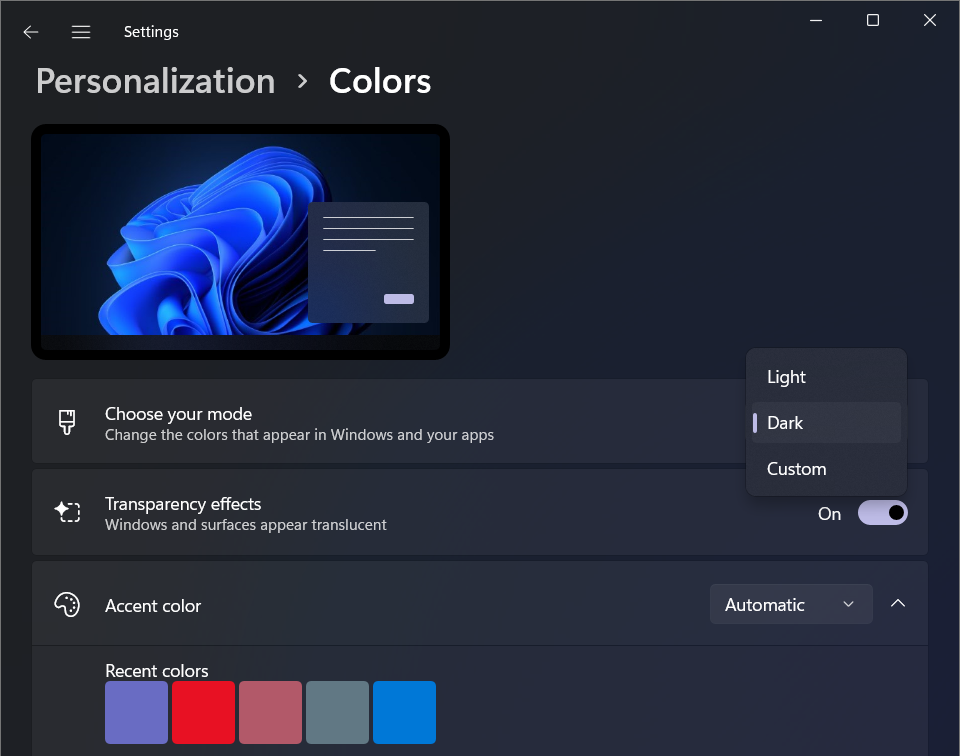Navigate back via Personalization breadcrumb
This screenshot has width=960, height=756.
tap(155, 81)
